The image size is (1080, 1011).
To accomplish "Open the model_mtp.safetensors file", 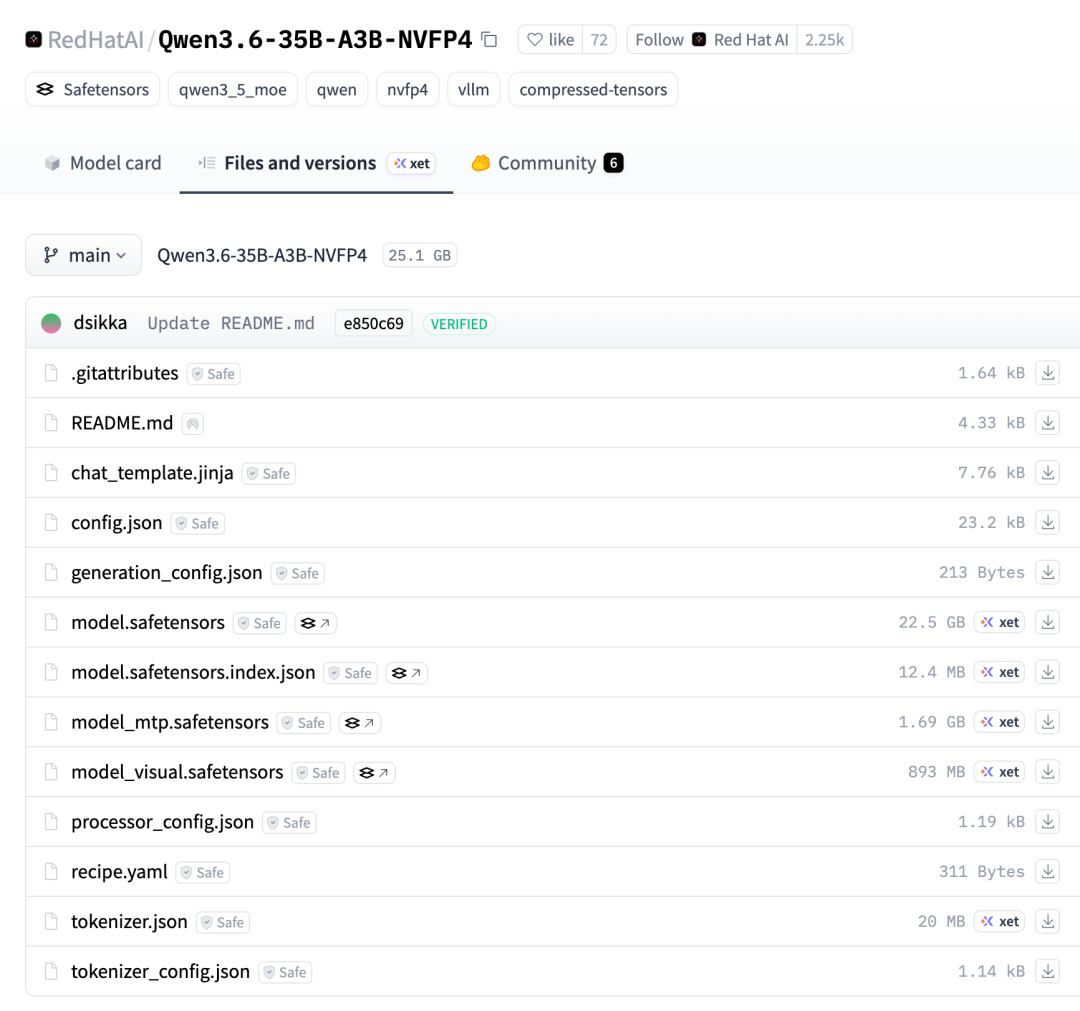I will coord(170,722).
